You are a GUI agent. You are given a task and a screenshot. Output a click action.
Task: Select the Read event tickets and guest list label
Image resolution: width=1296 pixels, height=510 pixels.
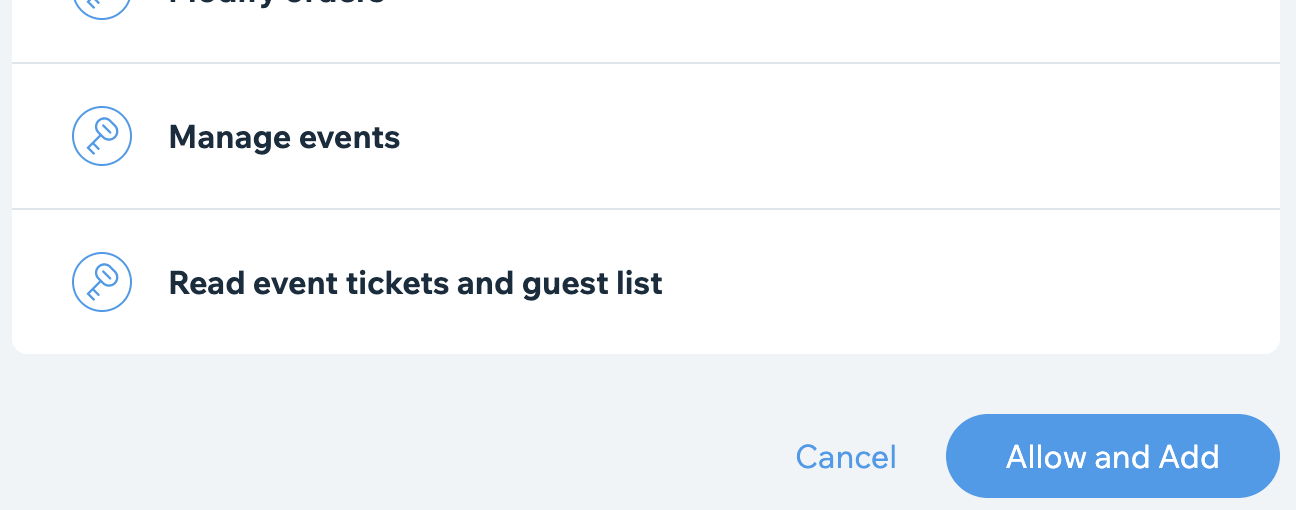coord(415,283)
